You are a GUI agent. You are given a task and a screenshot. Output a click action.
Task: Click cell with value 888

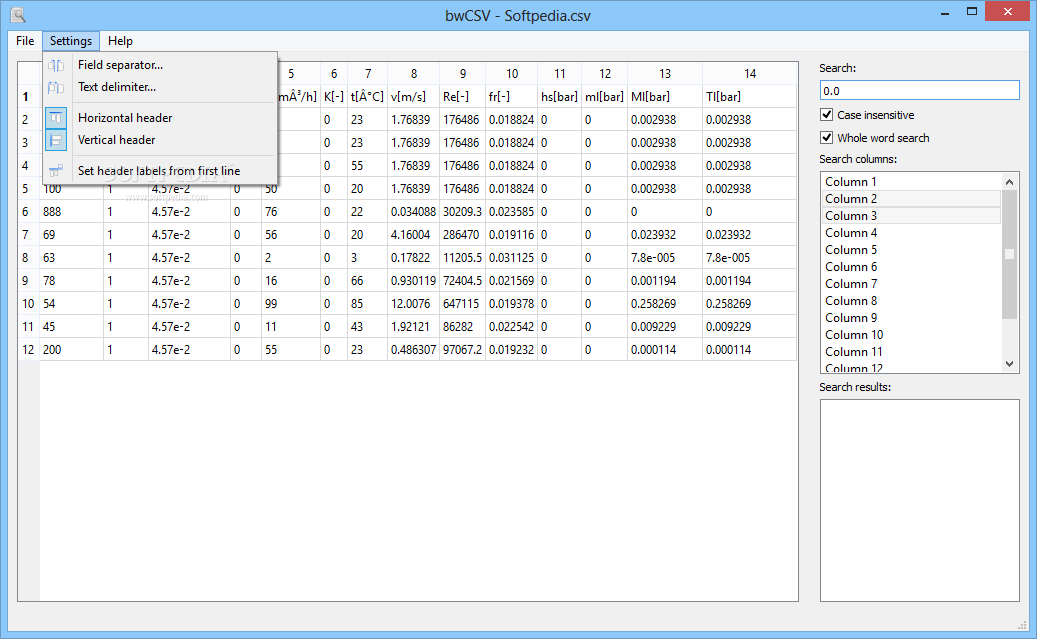tap(71, 212)
